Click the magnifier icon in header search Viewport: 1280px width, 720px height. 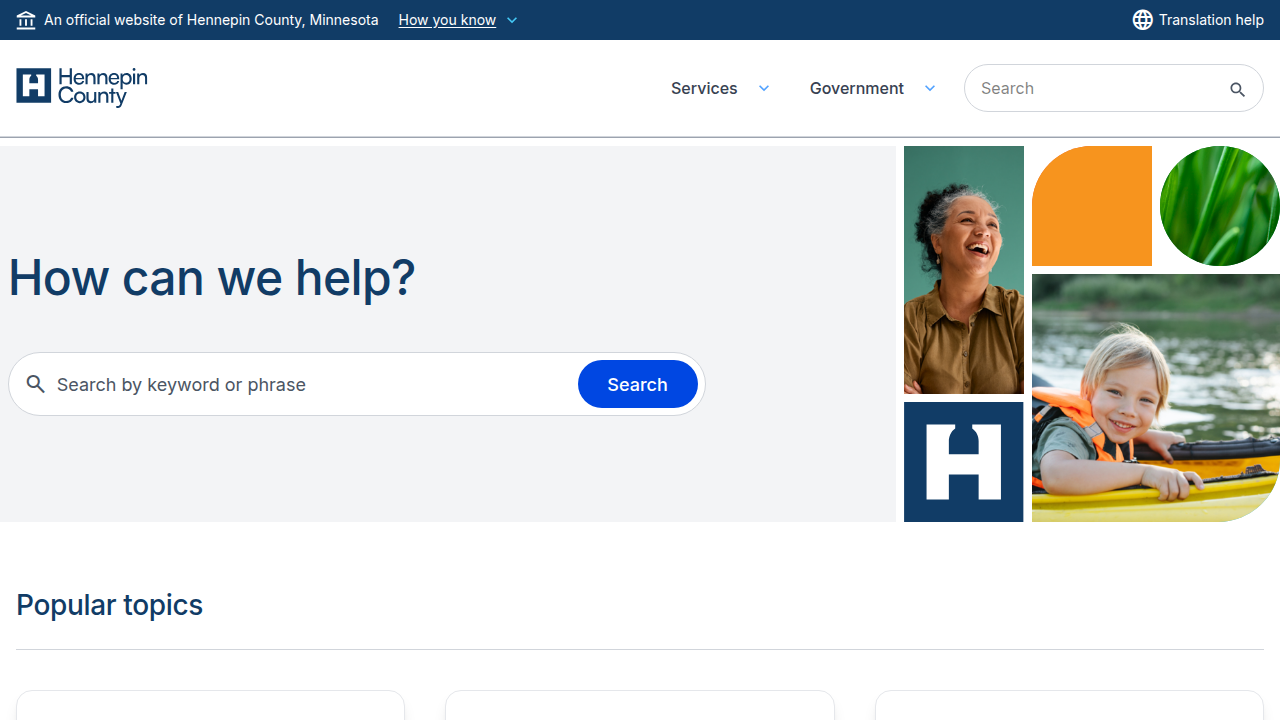(x=1237, y=89)
